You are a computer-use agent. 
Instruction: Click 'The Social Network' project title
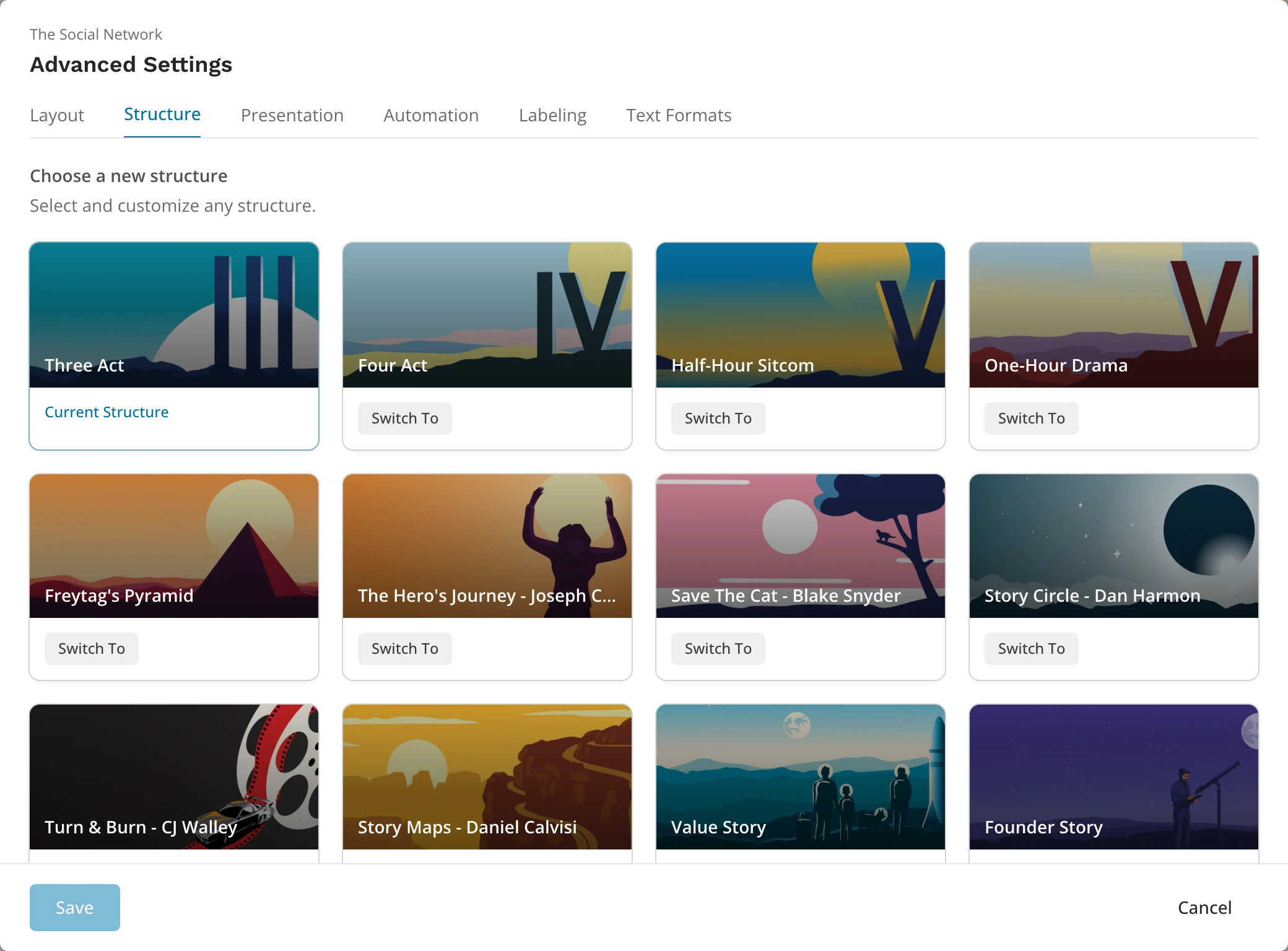96,35
